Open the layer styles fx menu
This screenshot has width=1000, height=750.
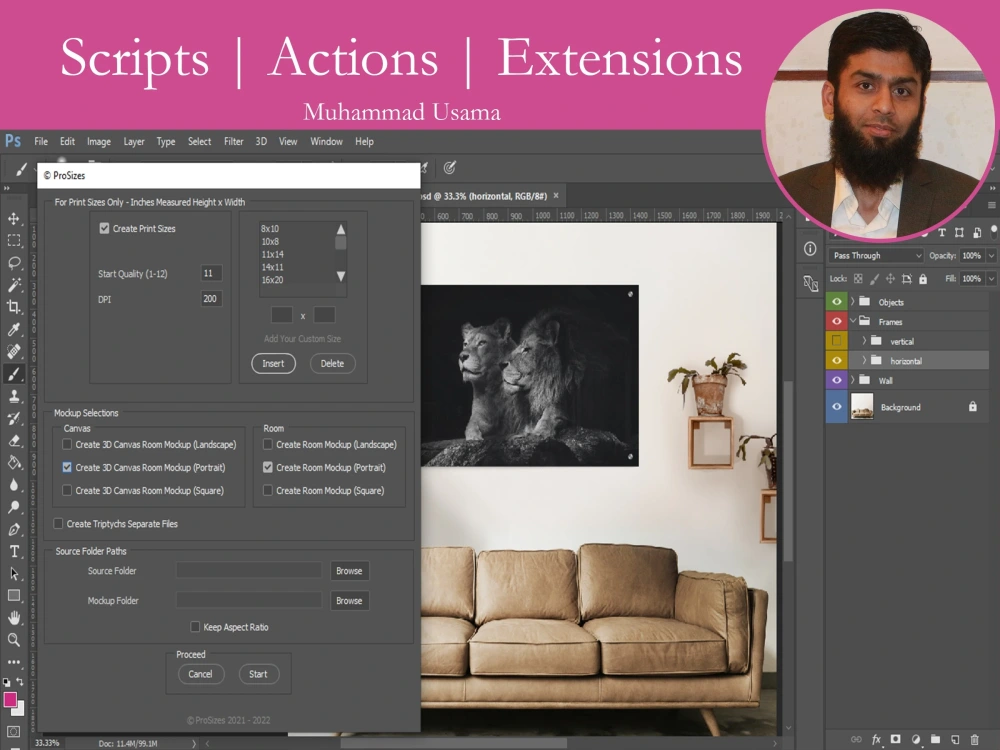point(876,739)
